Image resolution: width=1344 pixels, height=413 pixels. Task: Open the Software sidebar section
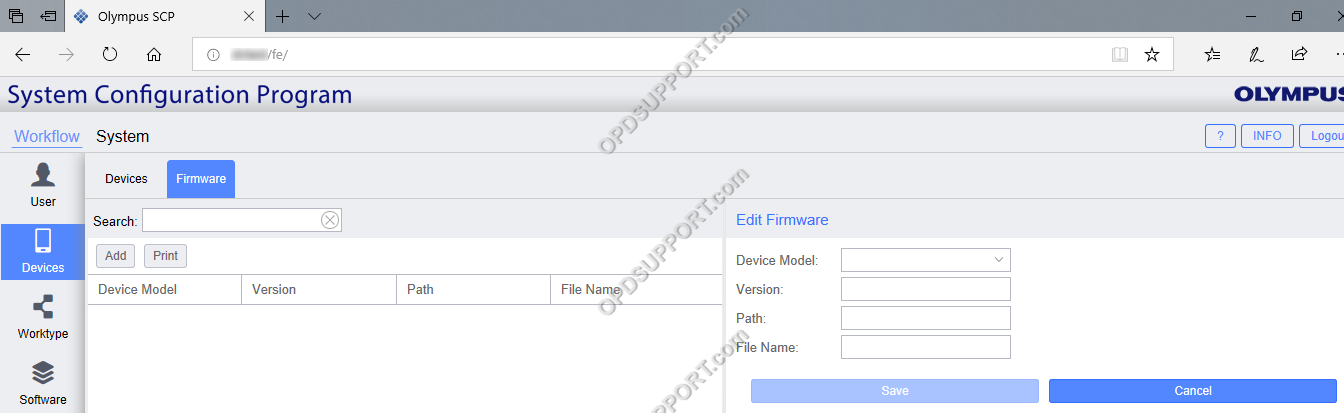click(43, 383)
